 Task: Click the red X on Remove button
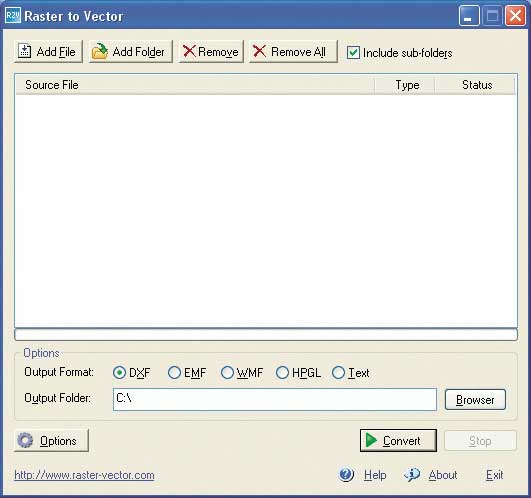tap(189, 51)
